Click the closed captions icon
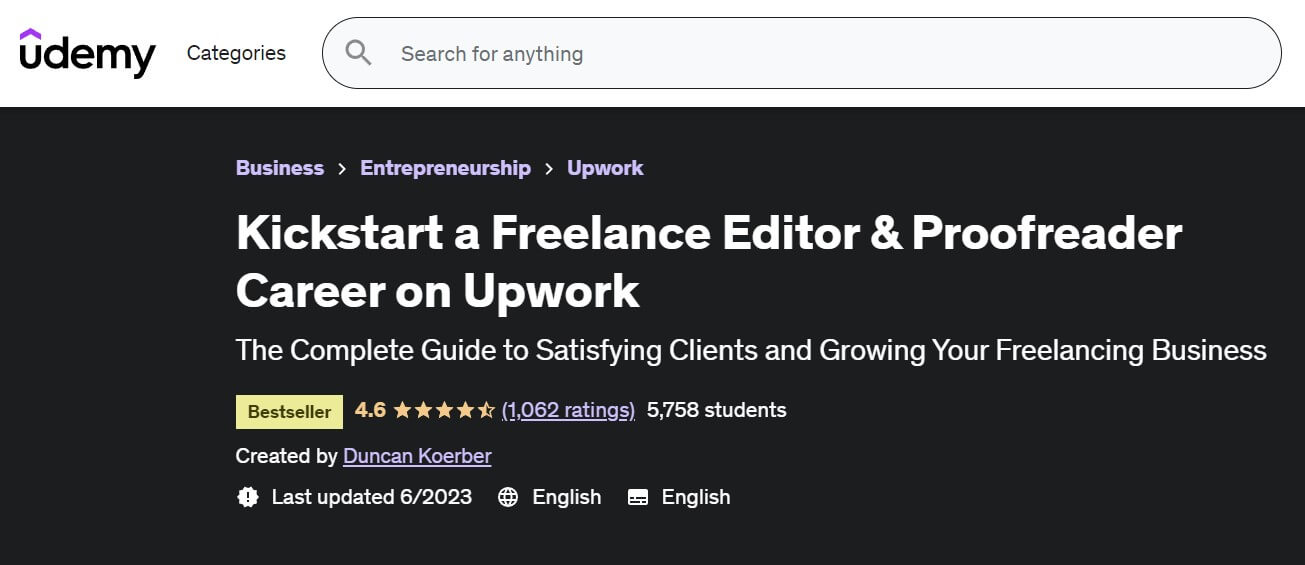 pyautogui.click(x=638, y=497)
